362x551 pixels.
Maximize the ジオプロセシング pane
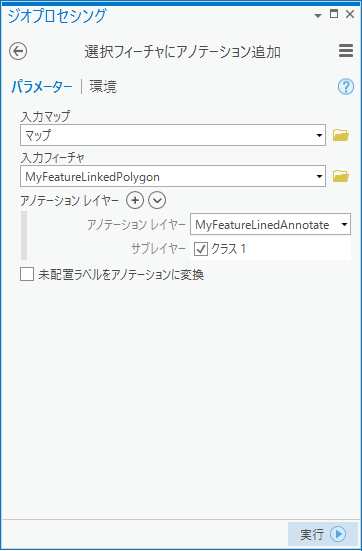[334, 14]
